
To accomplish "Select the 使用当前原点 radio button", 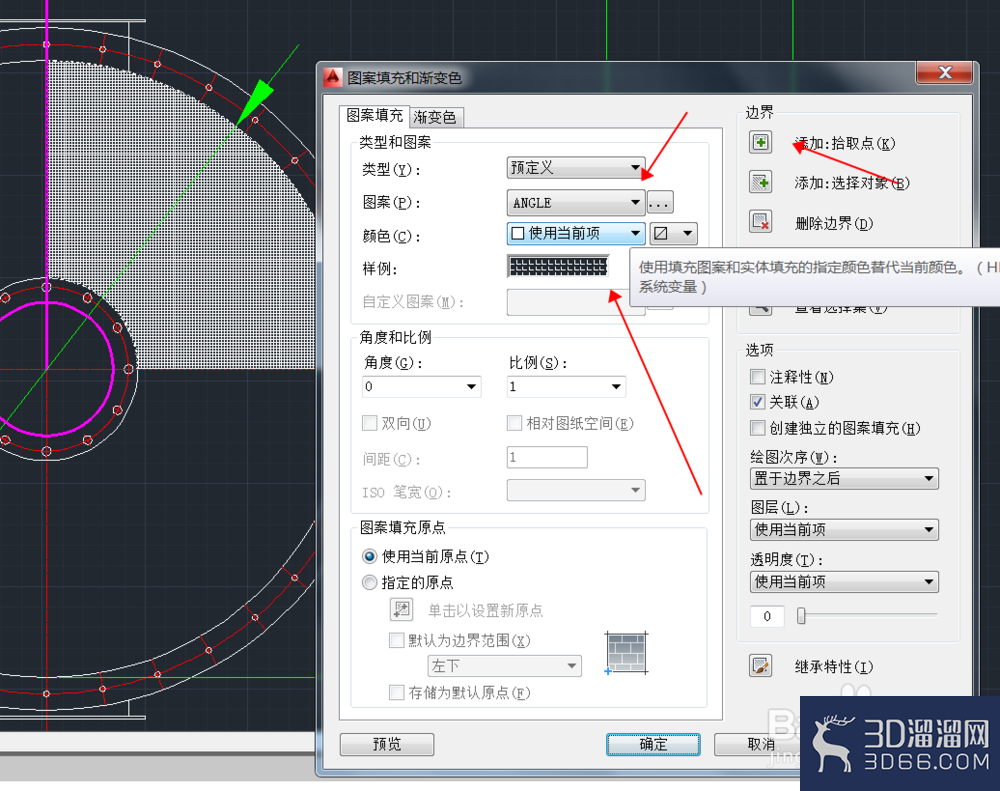I will point(369,556).
